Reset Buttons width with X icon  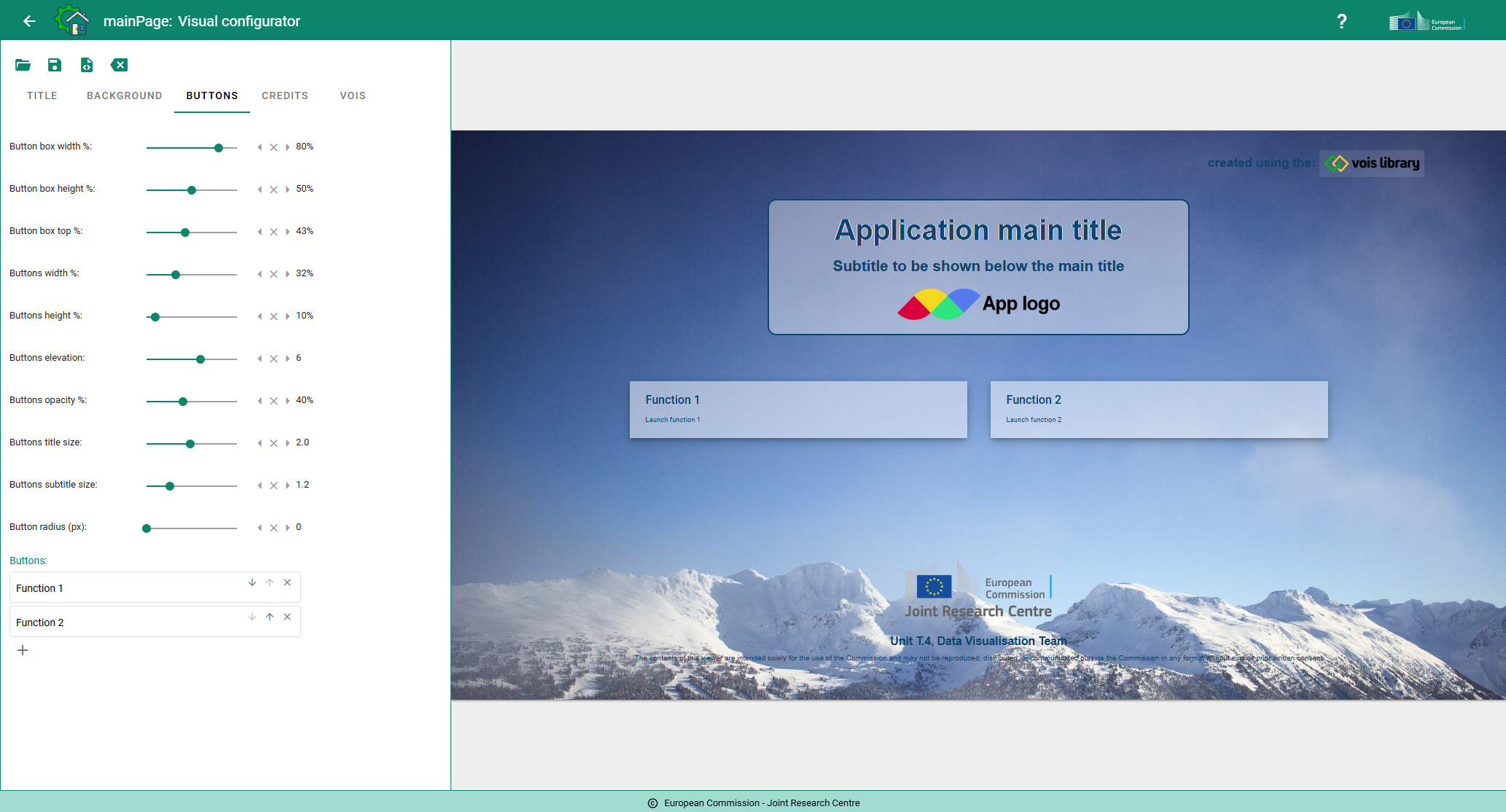pyautogui.click(x=273, y=274)
